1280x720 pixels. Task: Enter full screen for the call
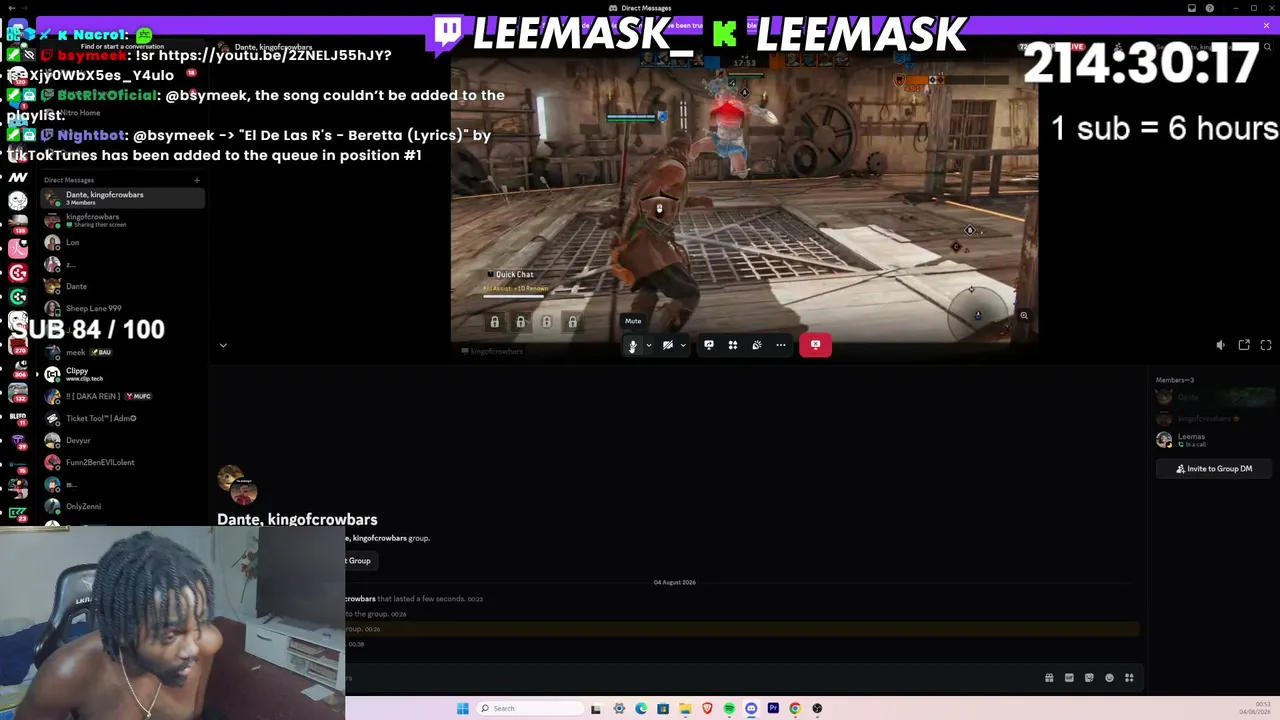[1266, 345]
